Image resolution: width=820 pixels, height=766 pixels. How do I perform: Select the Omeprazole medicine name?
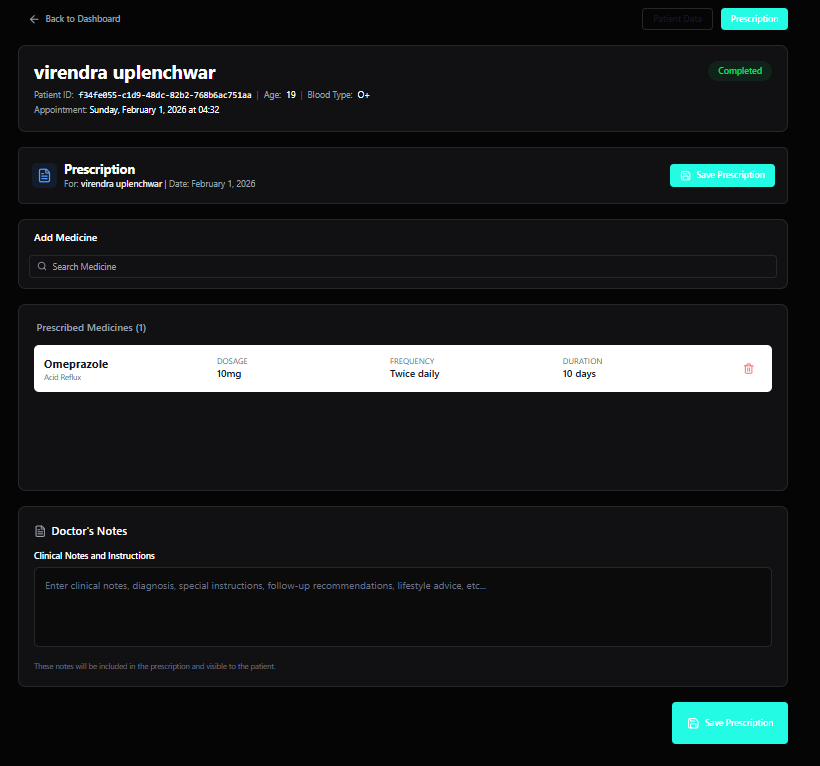click(x=76, y=364)
